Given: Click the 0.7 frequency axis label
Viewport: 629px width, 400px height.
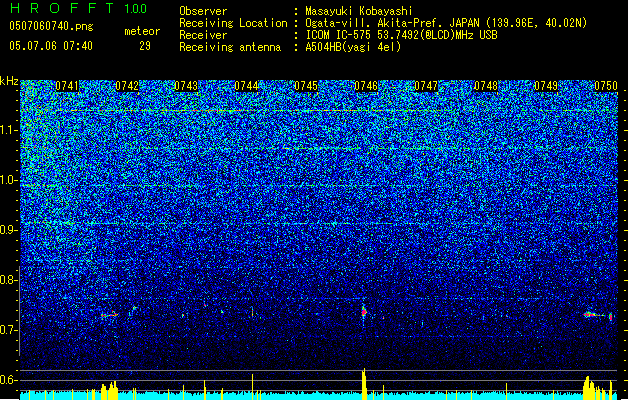Looking at the screenshot, I should 9,330.
